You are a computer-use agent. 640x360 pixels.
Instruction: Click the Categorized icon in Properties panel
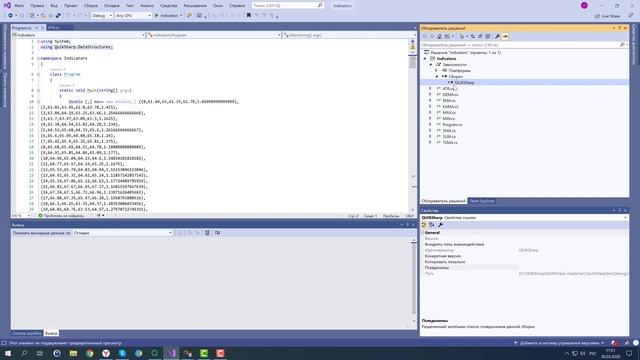click(424, 225)
